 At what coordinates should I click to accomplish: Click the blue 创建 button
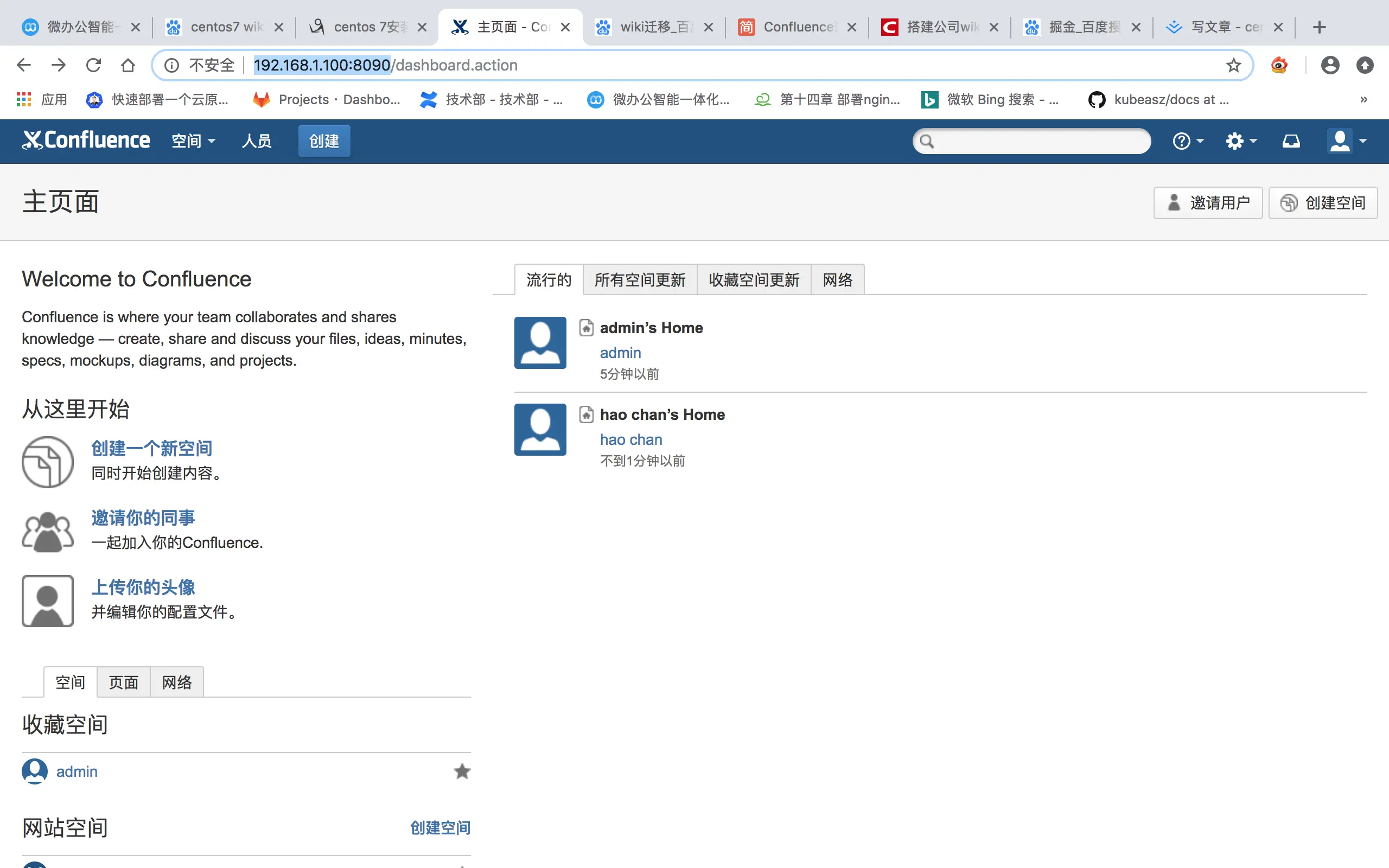coord(324,141)
